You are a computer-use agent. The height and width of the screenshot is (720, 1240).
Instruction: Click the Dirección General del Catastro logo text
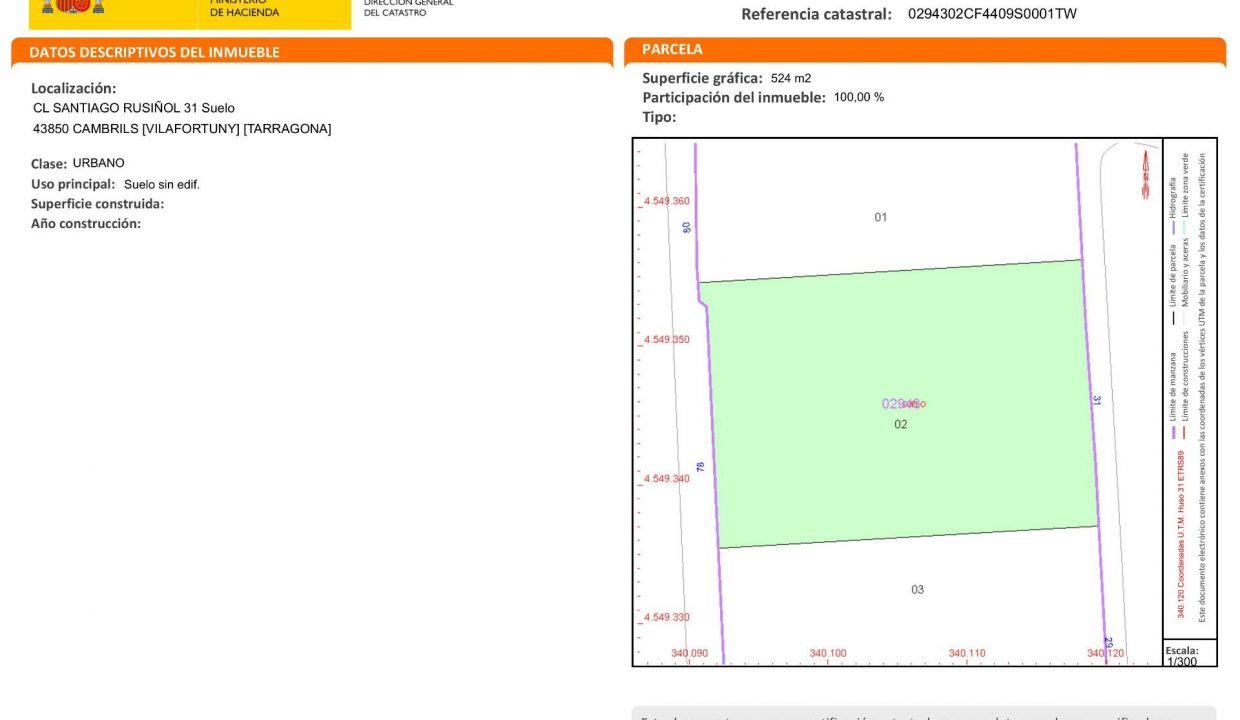[408, 8]
